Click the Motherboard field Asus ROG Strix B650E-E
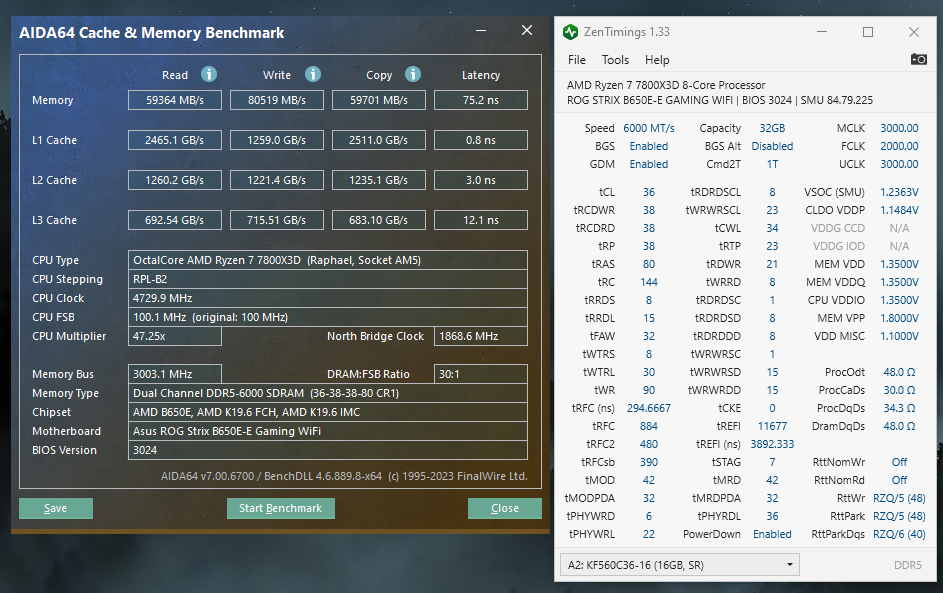 tap(328, 431)
